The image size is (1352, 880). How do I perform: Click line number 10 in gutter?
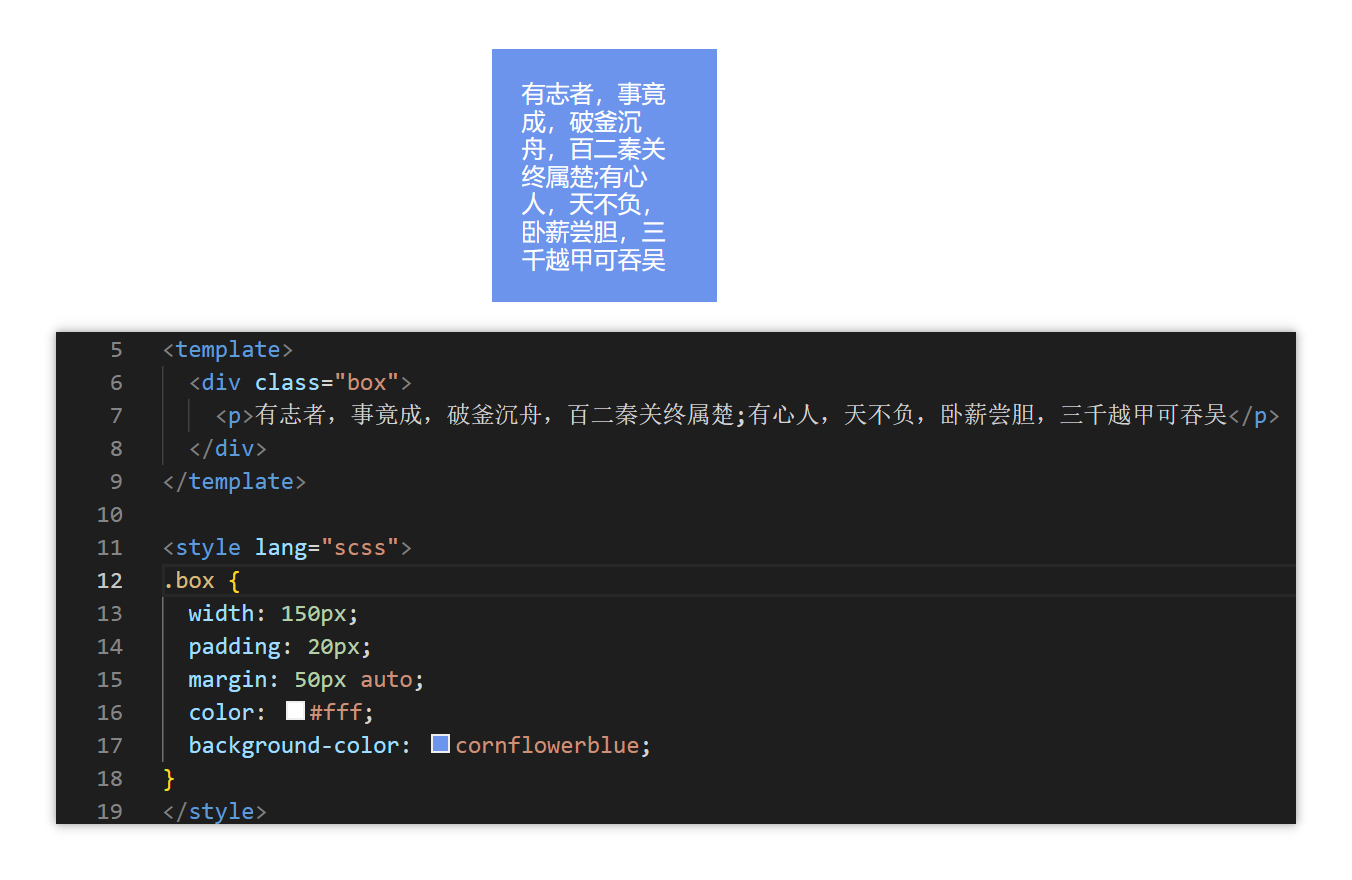pos(110,515)
